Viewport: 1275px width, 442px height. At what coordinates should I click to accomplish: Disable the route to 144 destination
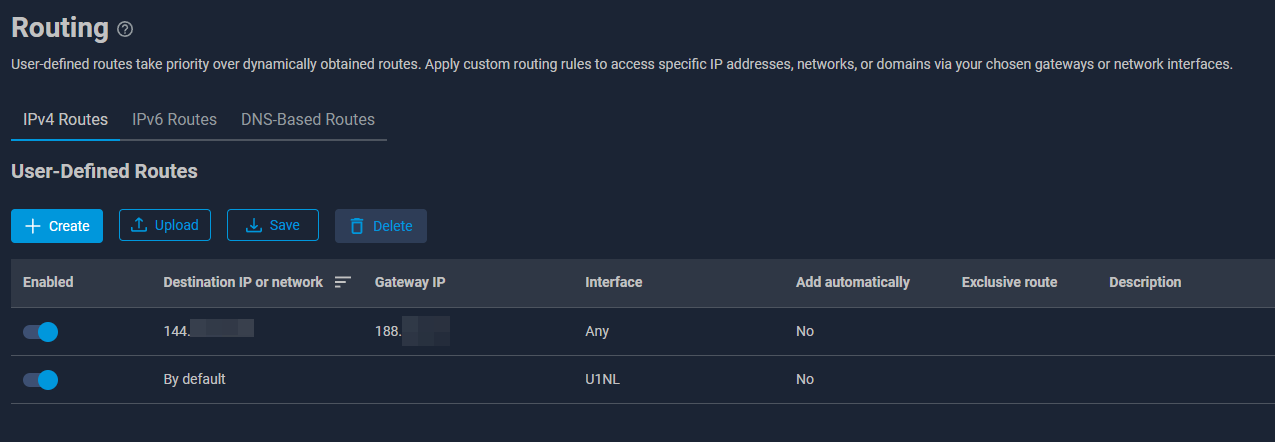(41, 331)
